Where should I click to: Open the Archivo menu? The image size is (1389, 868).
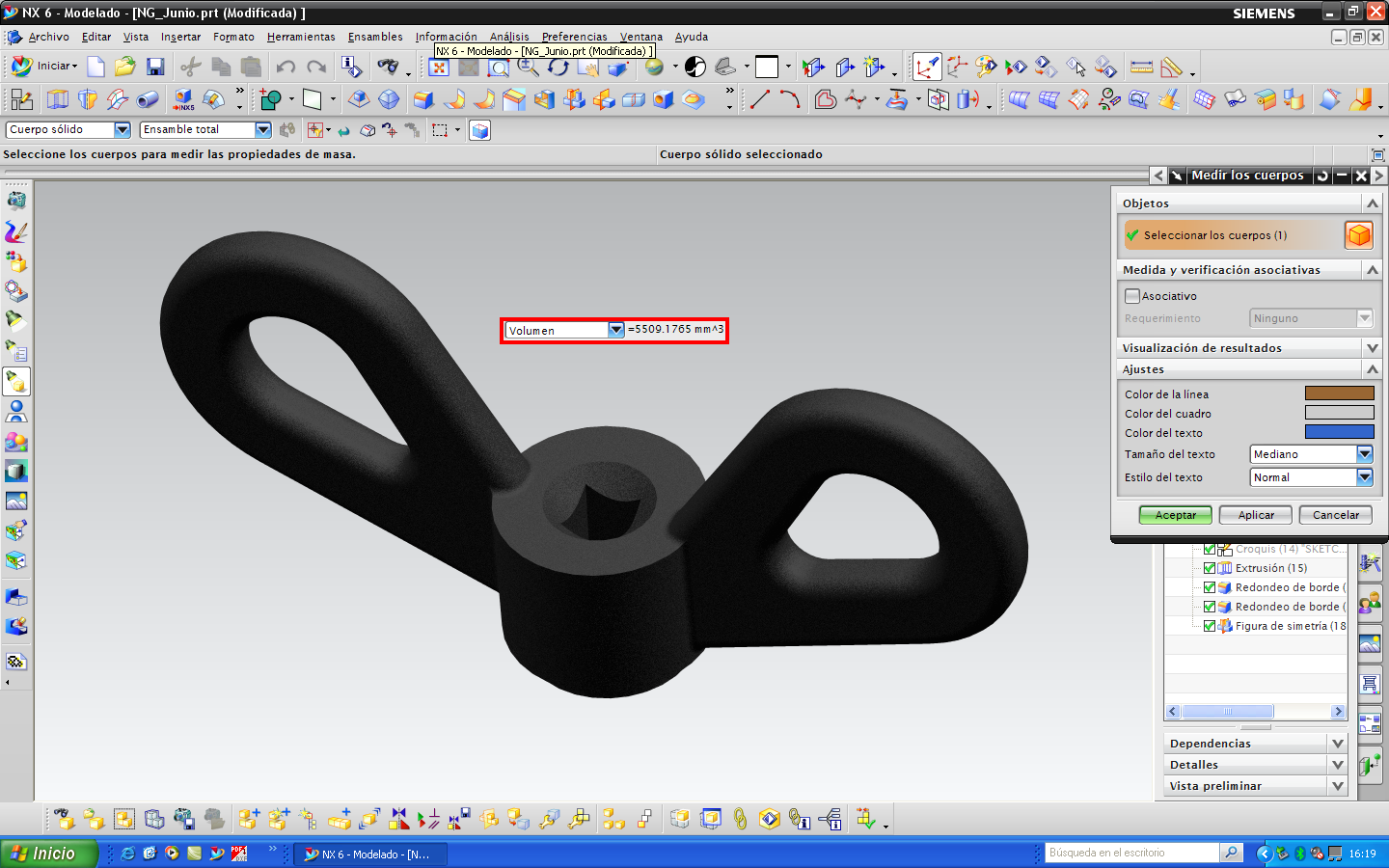pyautogui.click(x=48, y=37)
